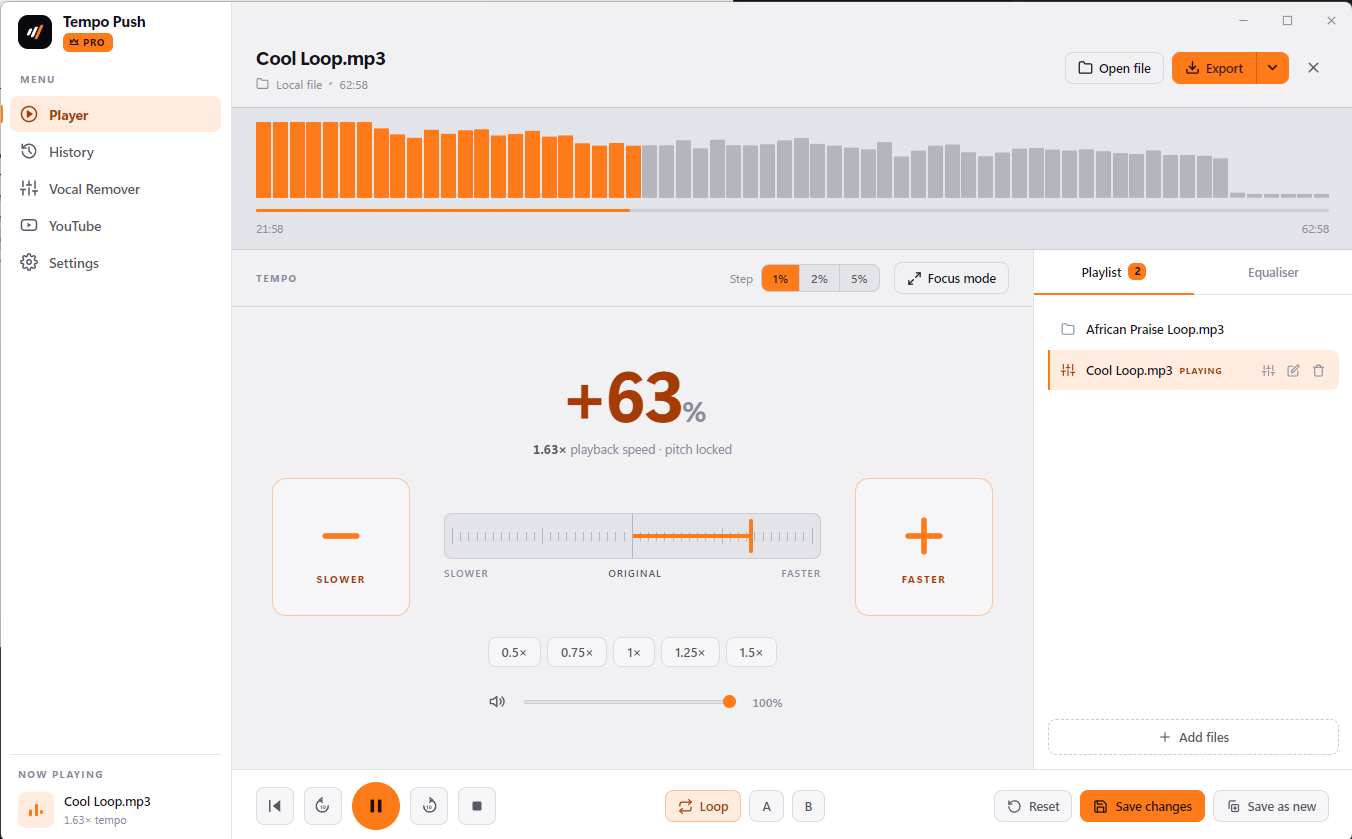Select the 2% step option

[x=819, y=279]
